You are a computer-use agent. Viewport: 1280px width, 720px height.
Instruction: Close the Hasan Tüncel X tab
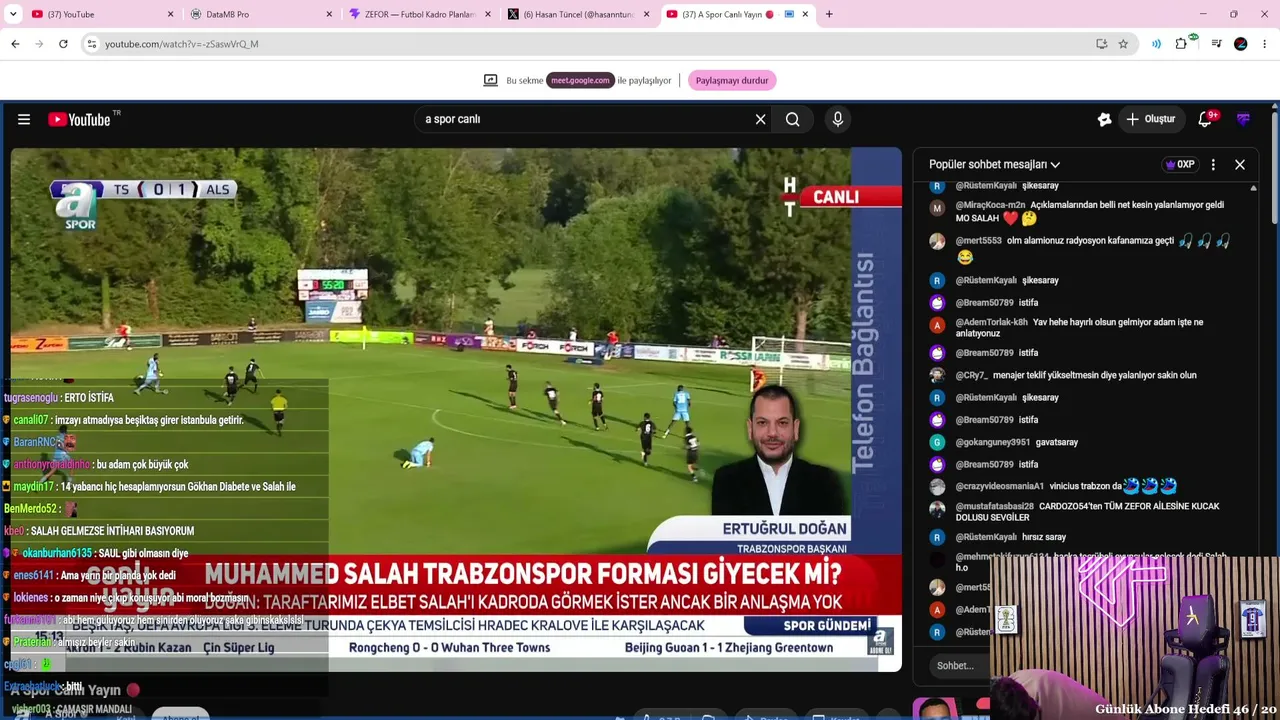(x=647, y=14)
